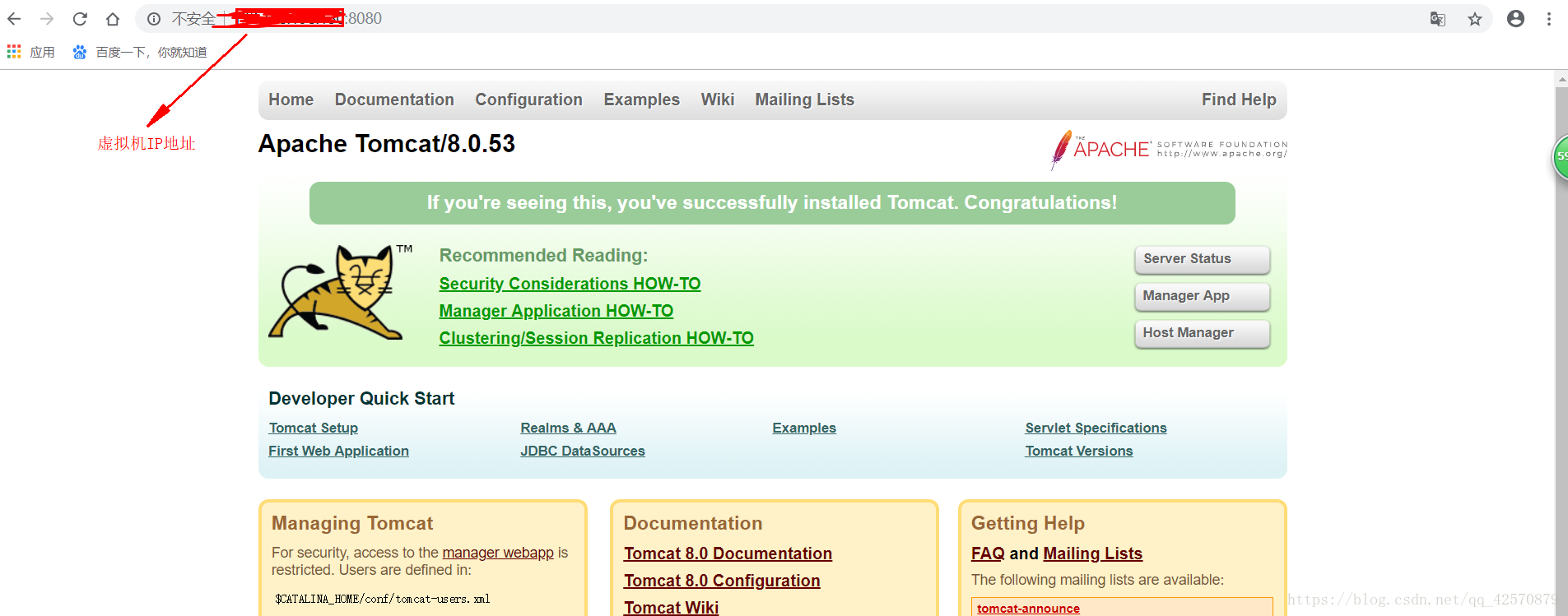This screenshot has height=616, width=1568.
Task: Open Clustering/Session Replication HOW-TO link
Action: click(x=596, y=338)
